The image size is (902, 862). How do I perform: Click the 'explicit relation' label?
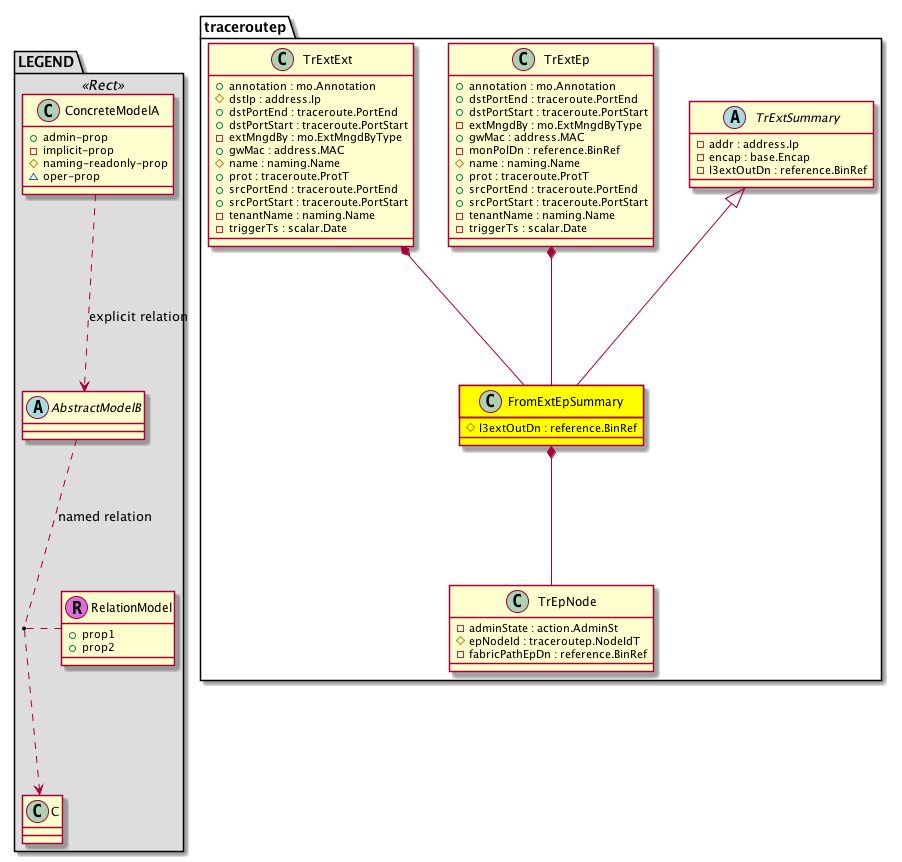point(138,317)
